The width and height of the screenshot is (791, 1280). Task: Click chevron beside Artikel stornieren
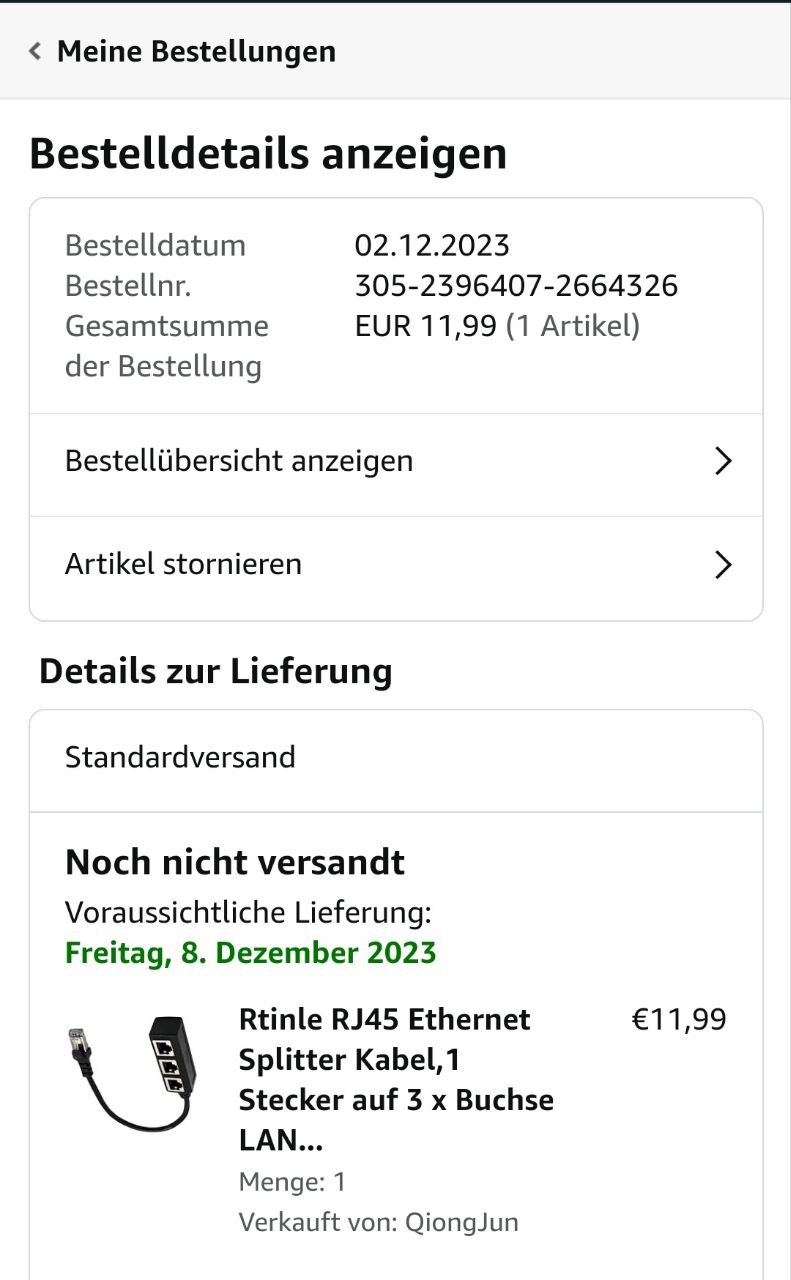coord(723,565)
